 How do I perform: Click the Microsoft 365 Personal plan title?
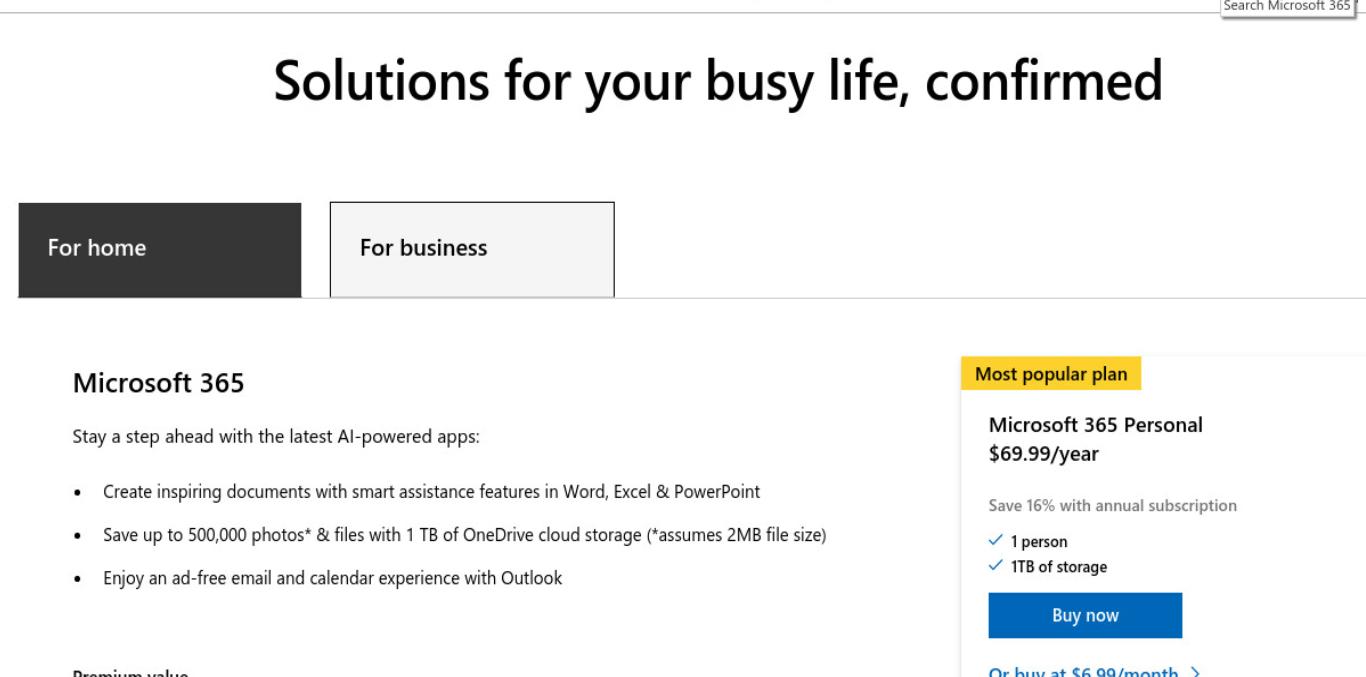click(1096, 424)
